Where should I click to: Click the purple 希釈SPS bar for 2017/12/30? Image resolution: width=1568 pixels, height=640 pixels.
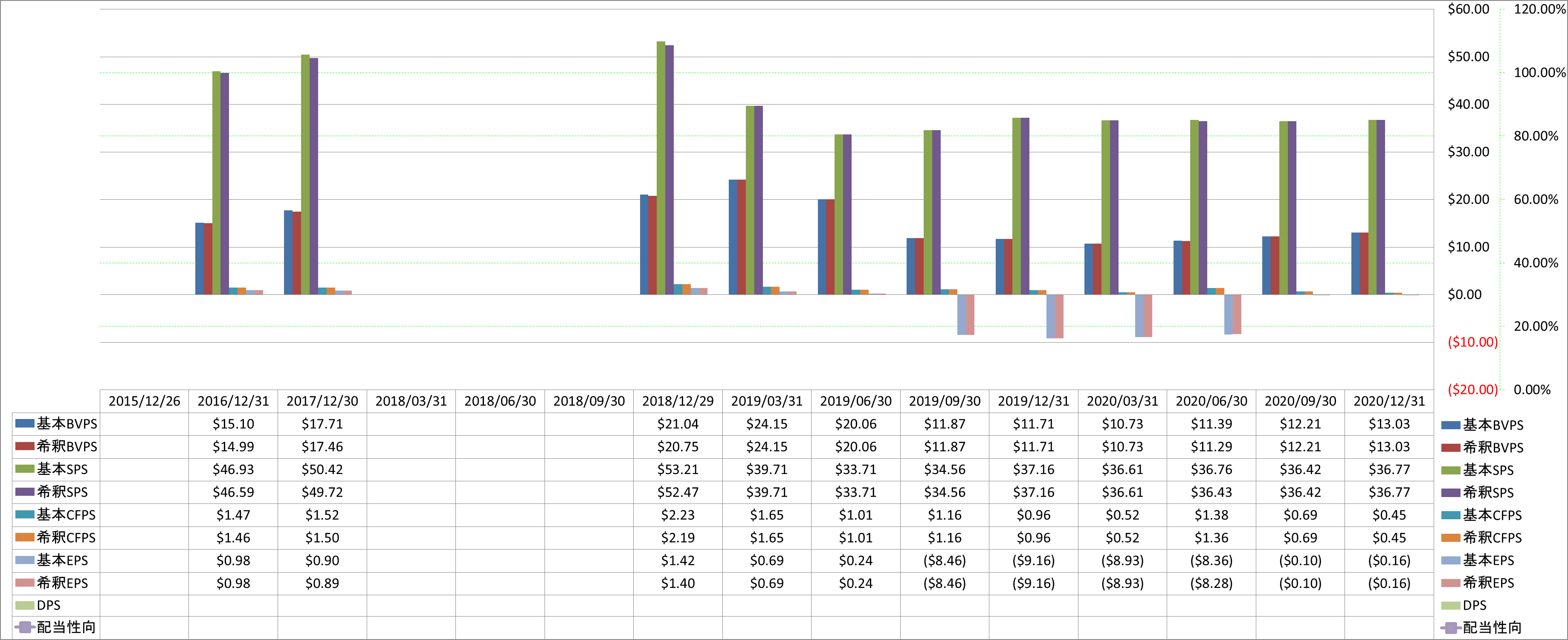[313, 177]
